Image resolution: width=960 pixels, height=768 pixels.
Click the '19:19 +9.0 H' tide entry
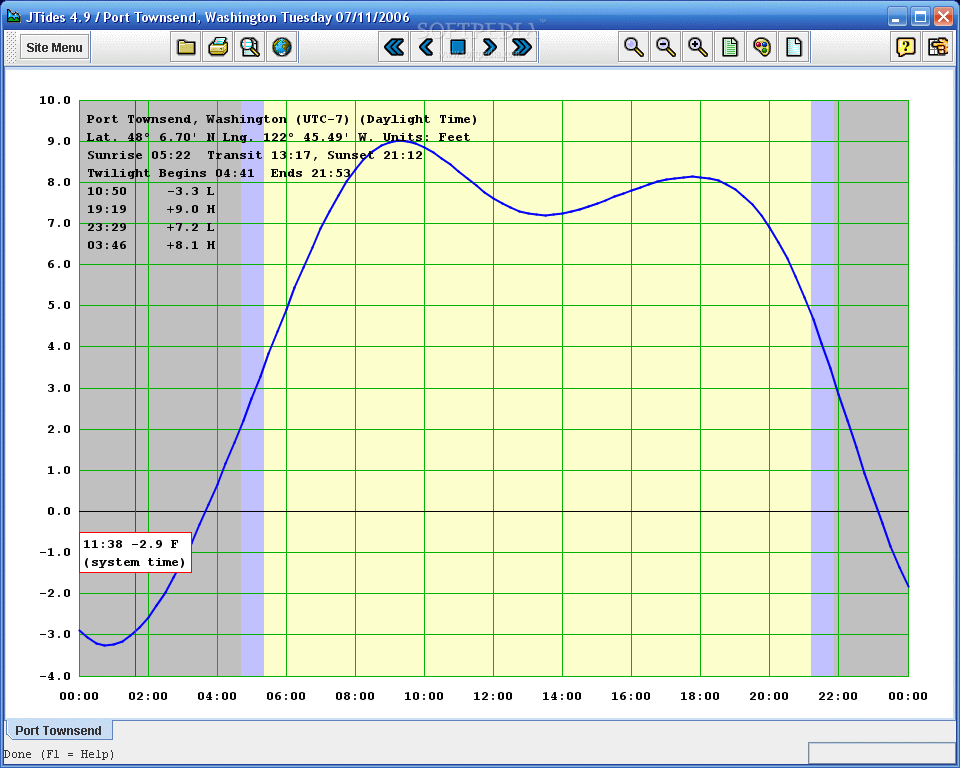[151, 209]
